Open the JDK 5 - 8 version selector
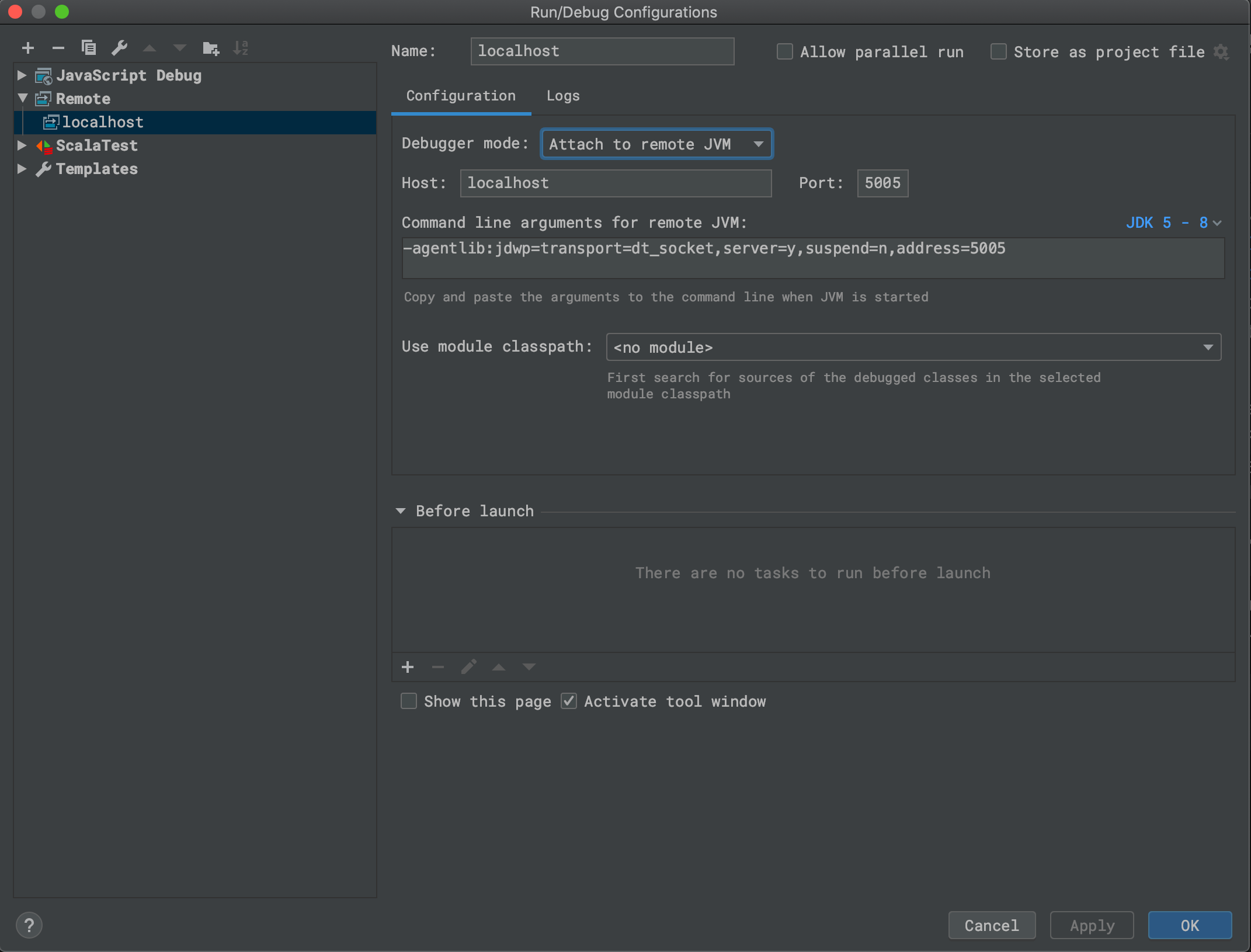 point(1173,223)
